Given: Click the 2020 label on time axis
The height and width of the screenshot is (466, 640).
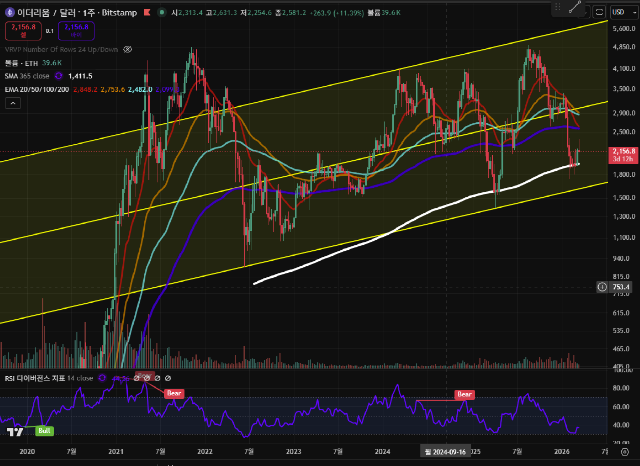Looking at the screenshot, I should [x=27, y=451].
